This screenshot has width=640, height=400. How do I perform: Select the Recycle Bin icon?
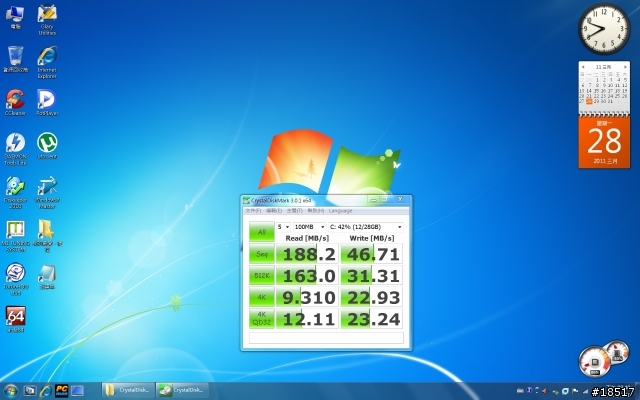[x=16, y=59]
